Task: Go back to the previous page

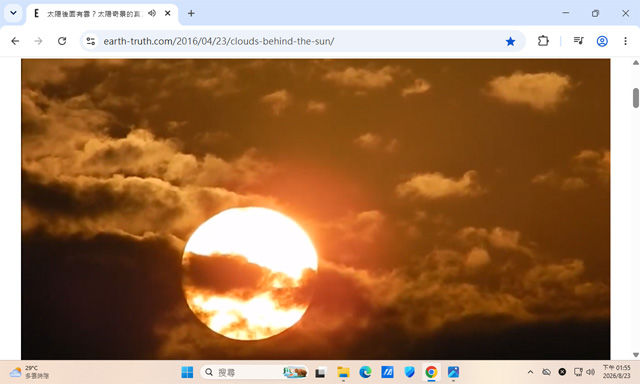Action: tap(15, 41)
